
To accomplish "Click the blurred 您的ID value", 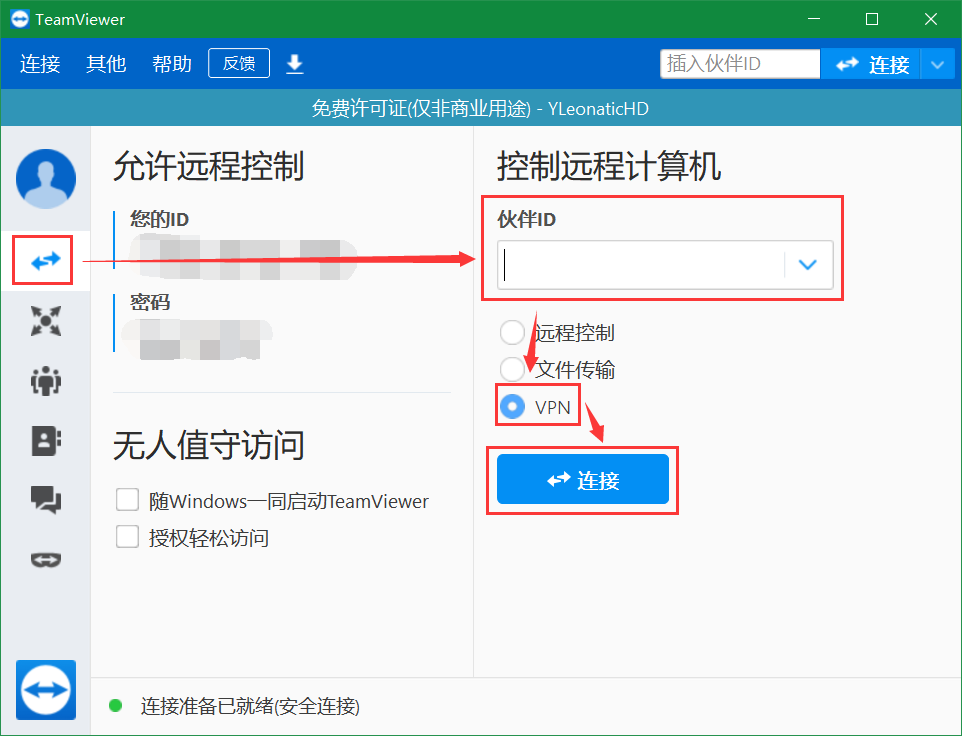I will [244, 259].
